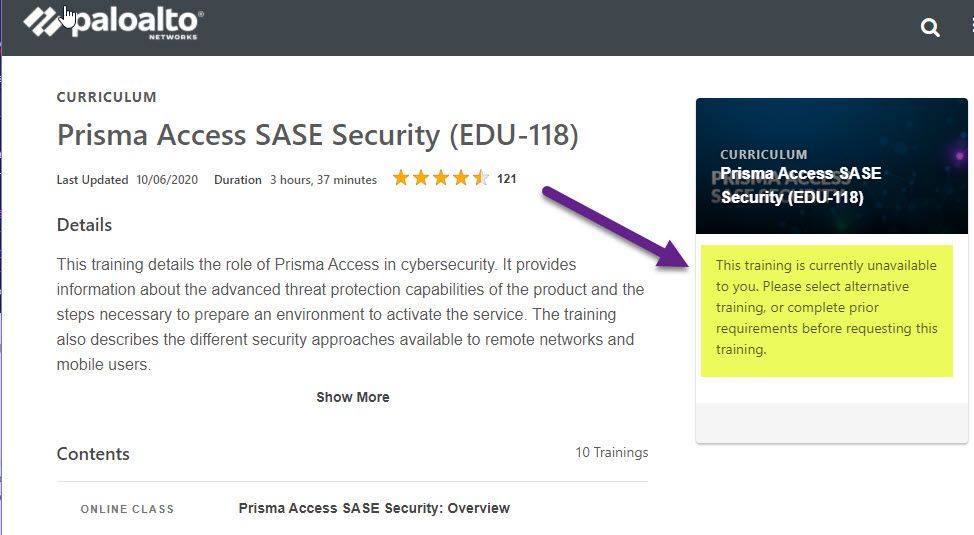Click the yellow training unavailable message
The width and height of the screenshot is (974, 535).
point(826,308)
